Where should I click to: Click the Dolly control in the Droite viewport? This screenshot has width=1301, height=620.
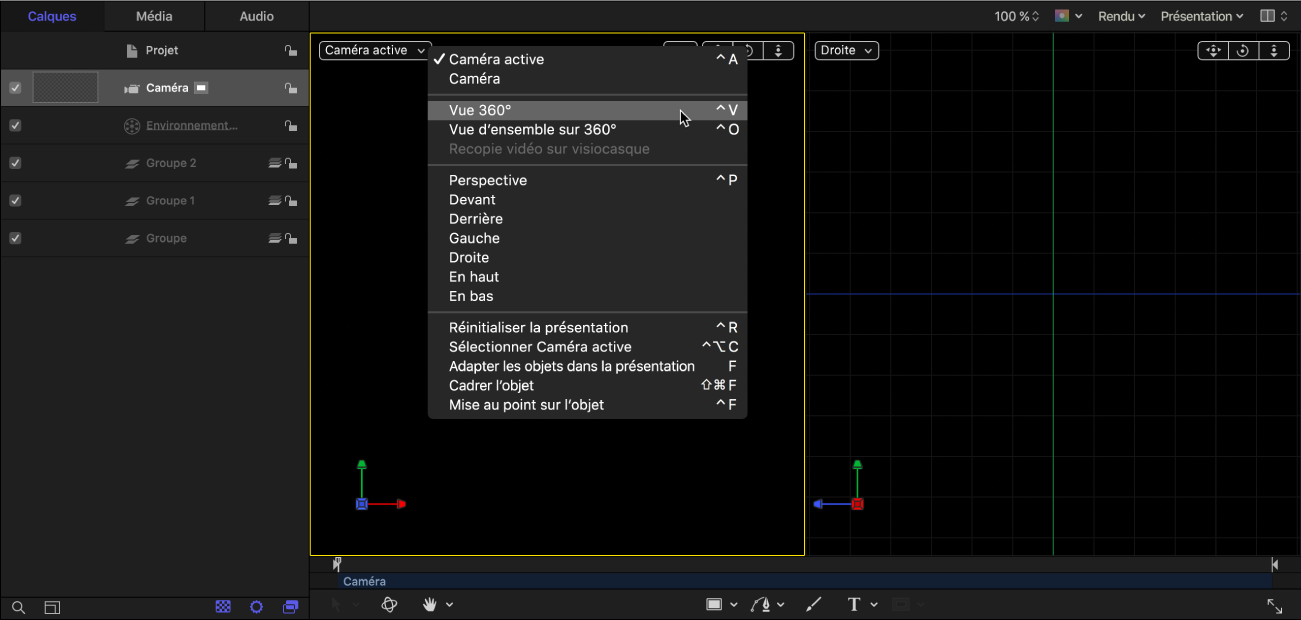(1273, 50)
